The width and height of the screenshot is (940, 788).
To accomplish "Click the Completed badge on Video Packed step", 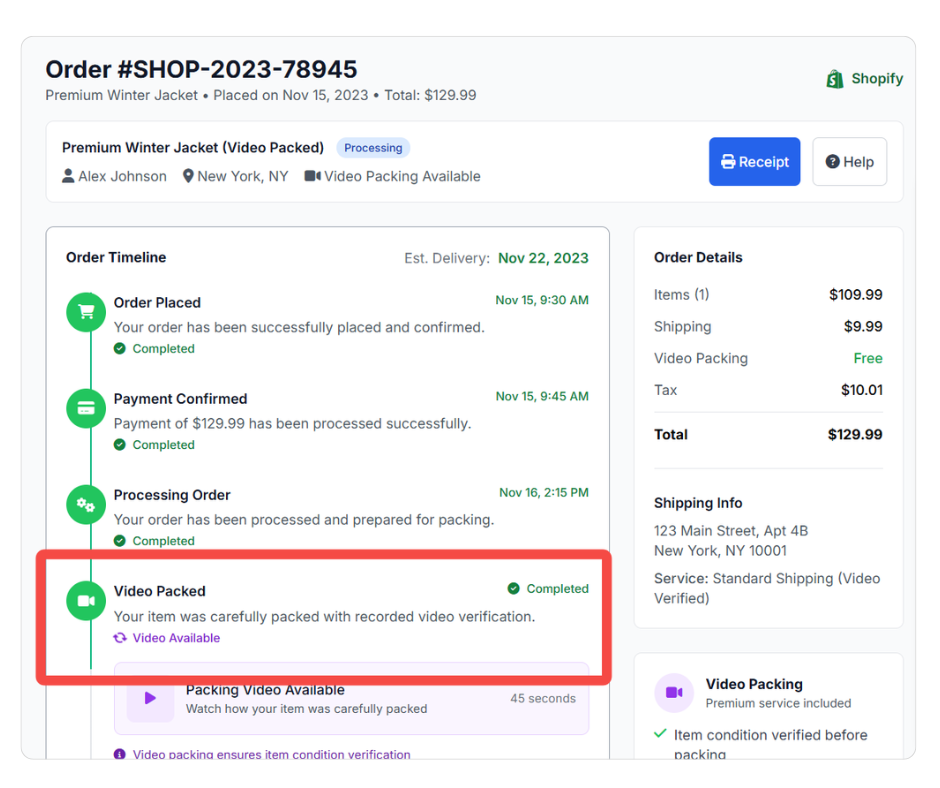I will 548,589.
